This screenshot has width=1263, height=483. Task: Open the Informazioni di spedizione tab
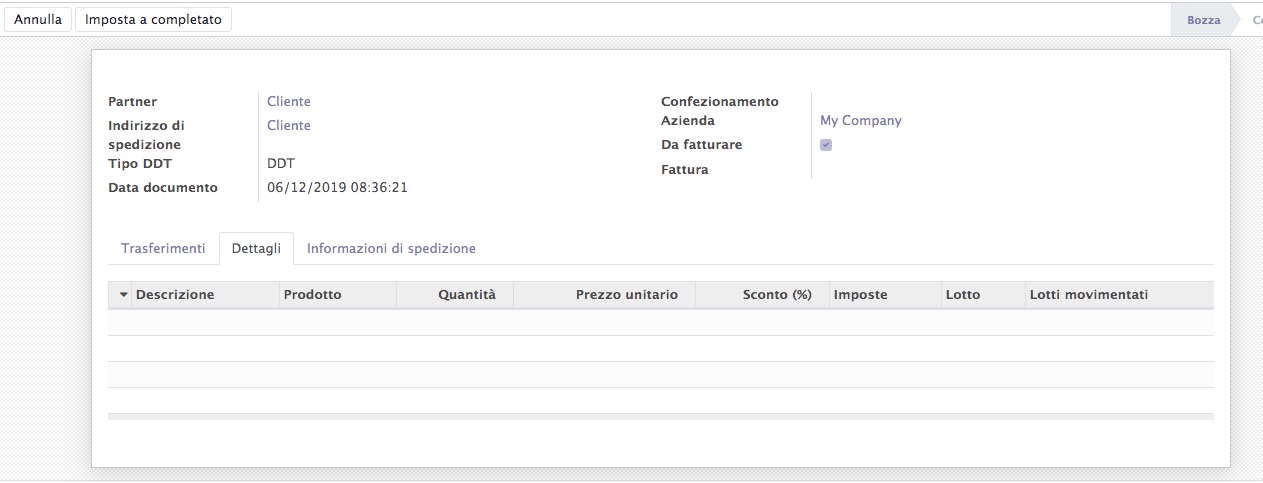click(x=391, y=248)
